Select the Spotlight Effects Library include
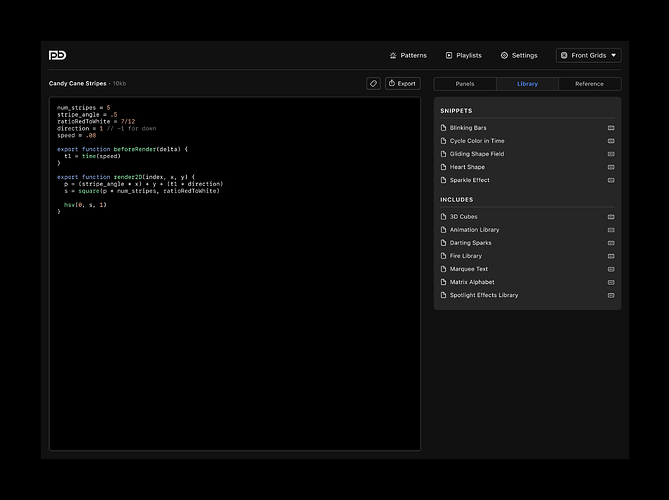Viewport: 669px width, 500px height. tap(527, 295)
